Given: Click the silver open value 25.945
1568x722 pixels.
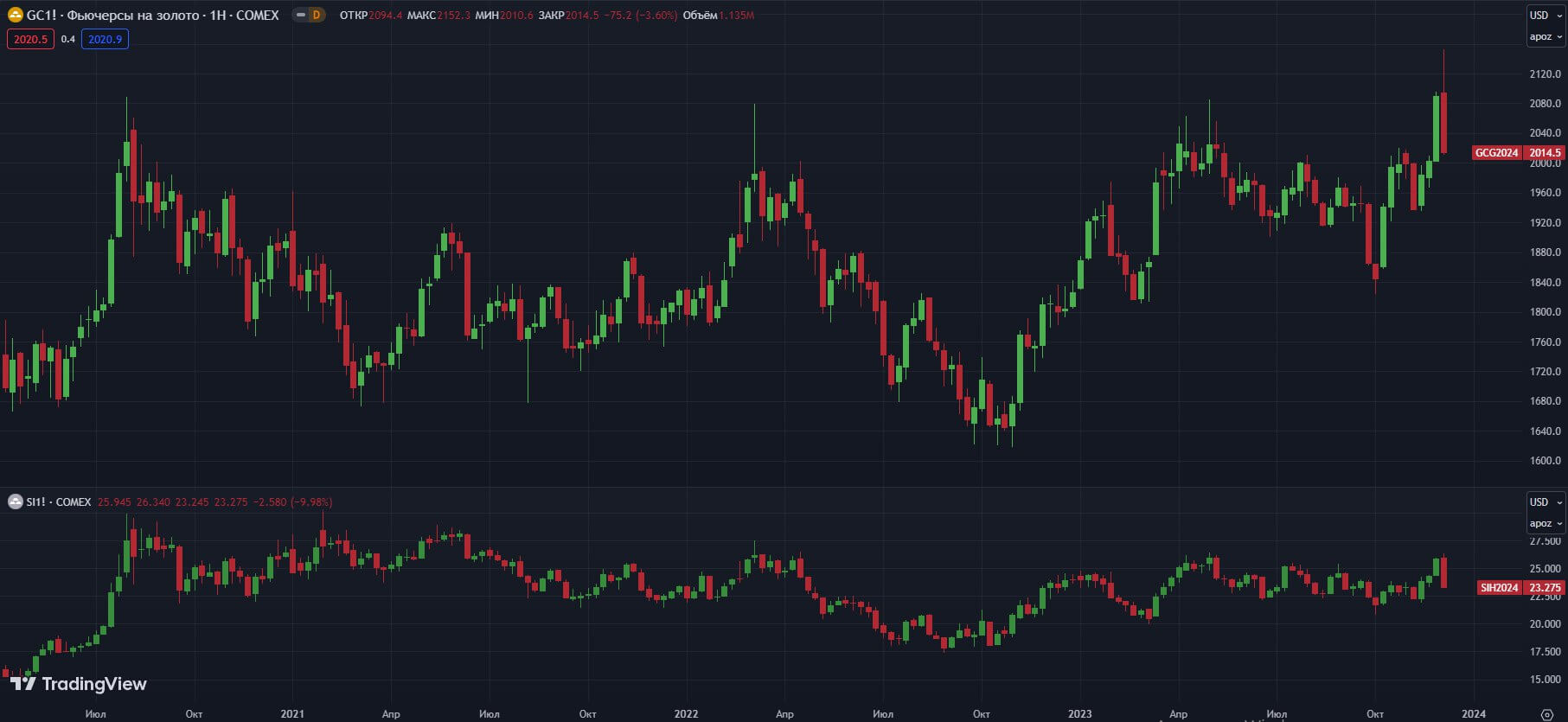Looking at the screenshot, I should point(114,502).
